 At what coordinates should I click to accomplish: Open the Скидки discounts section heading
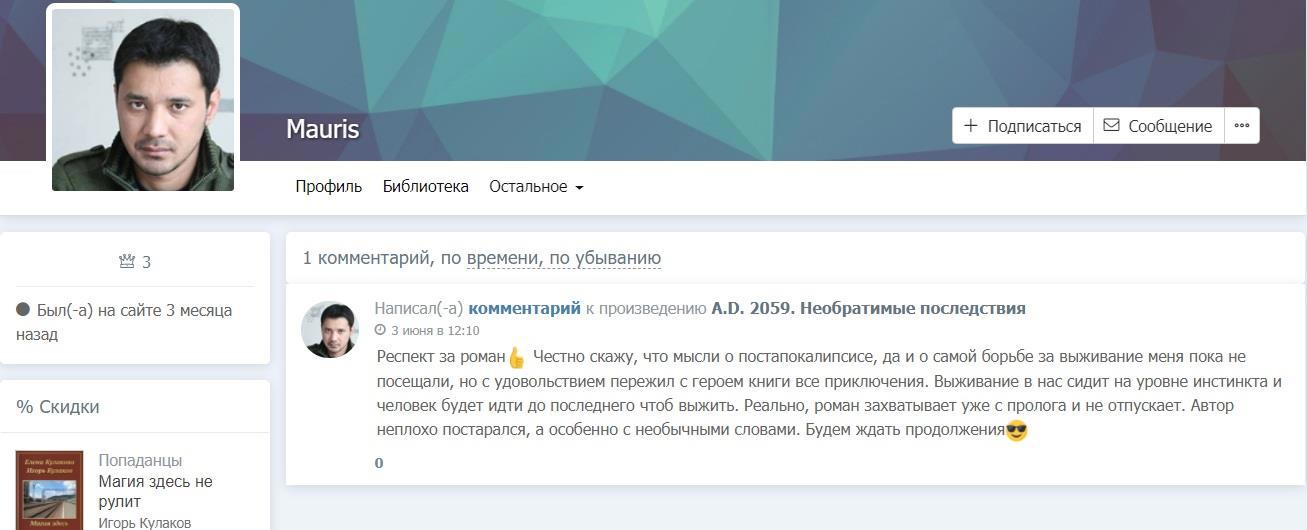(x=58, y=407)
